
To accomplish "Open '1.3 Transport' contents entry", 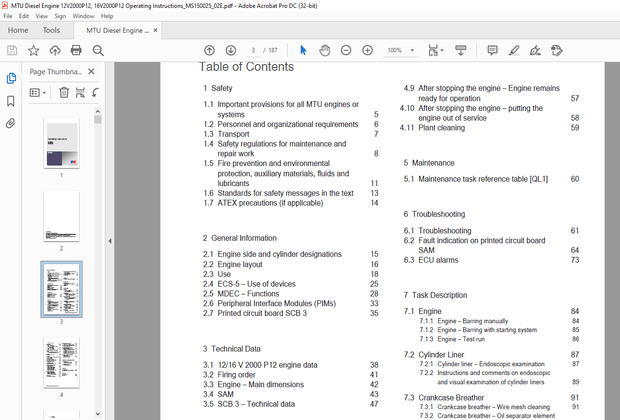I will [291, 134].
